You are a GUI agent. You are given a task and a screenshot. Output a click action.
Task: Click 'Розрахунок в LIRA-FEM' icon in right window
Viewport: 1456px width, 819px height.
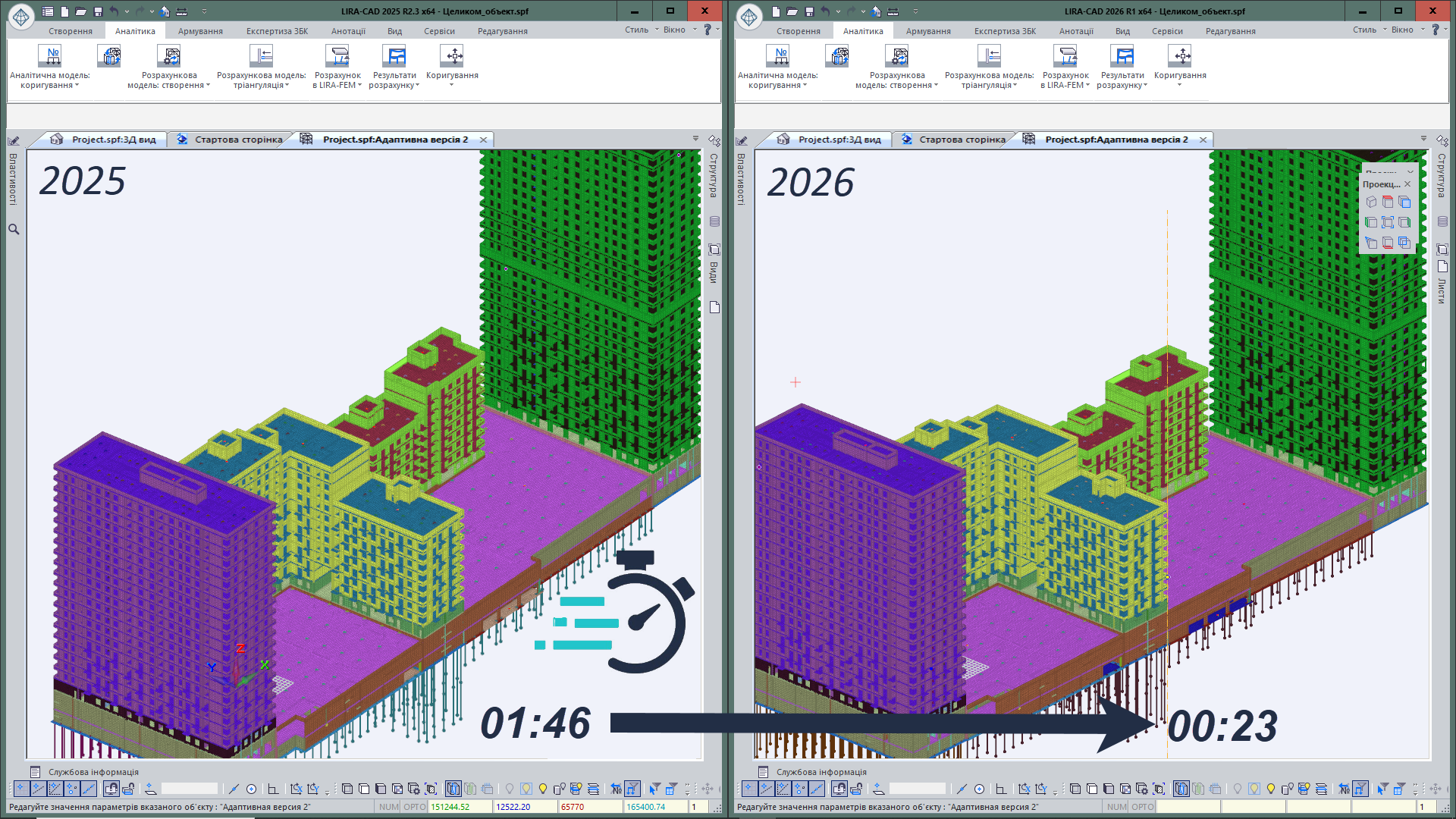[x=1065, y=57]
